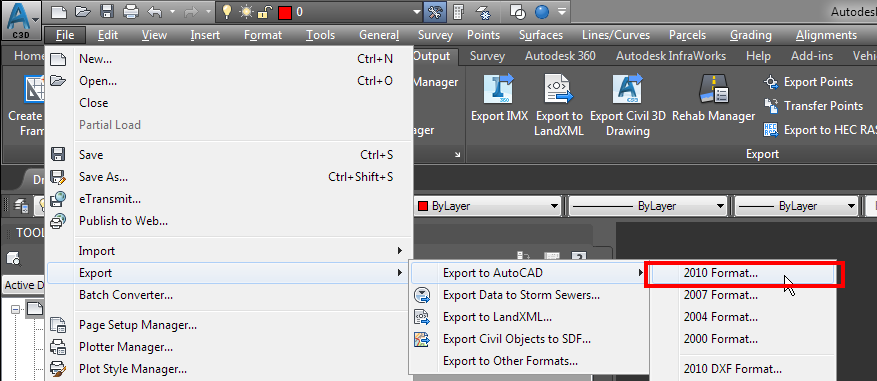
Task: Click the Plot printer icon in quick access toolbar
Action: 130,12
